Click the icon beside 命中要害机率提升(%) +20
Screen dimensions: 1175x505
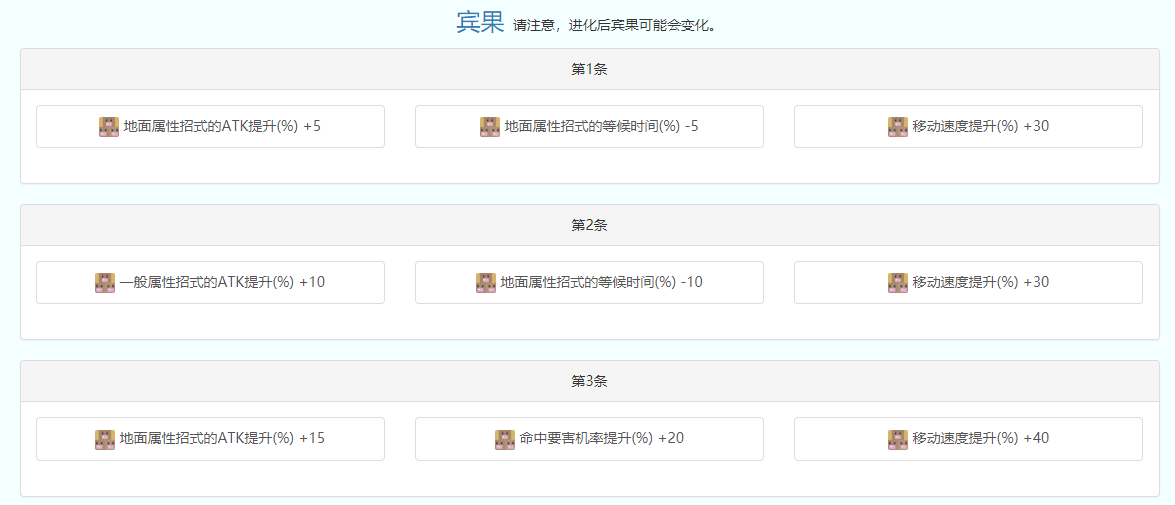coord(505,439)
